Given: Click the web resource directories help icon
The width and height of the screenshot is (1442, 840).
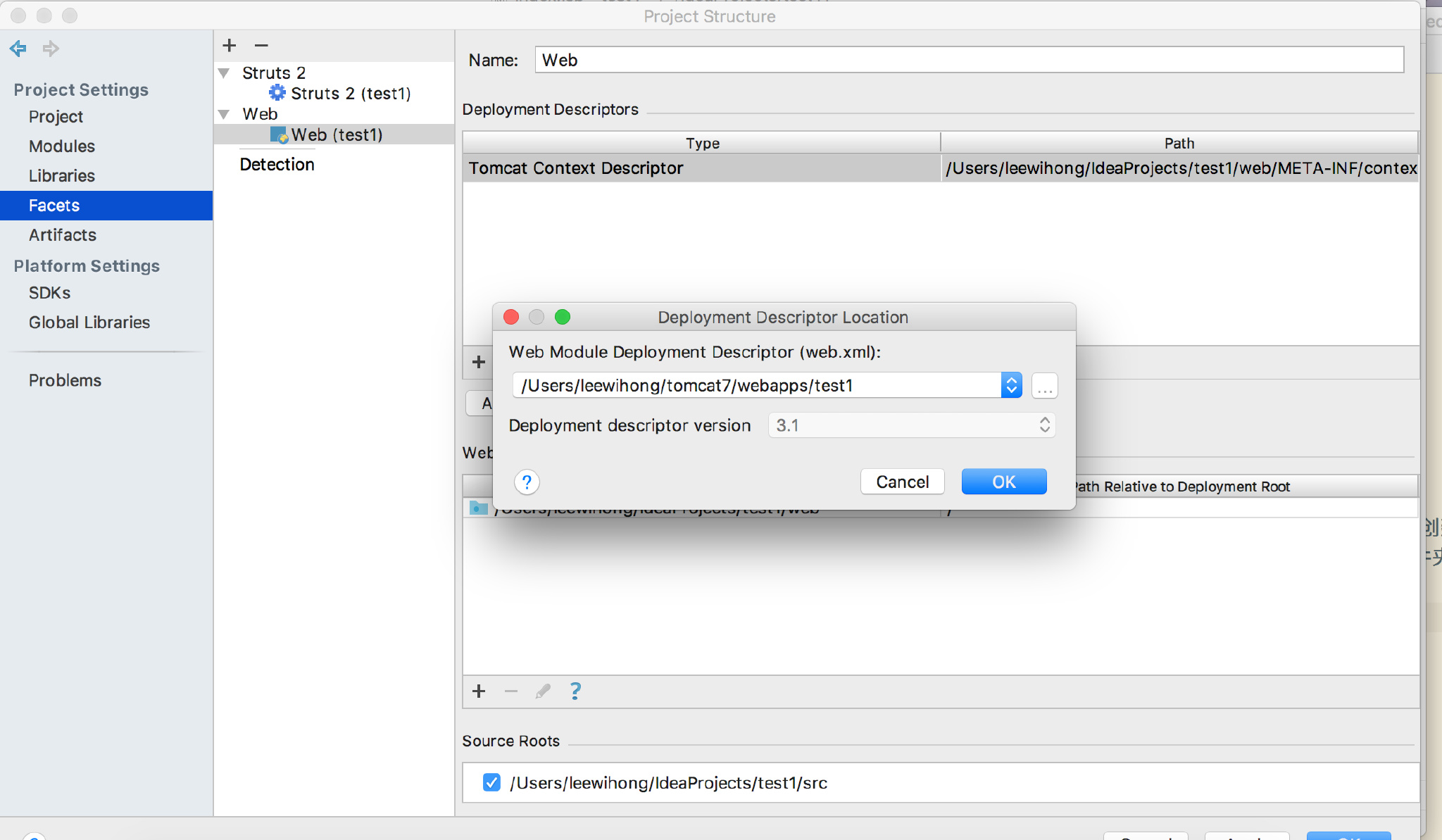Looking at the screenshot, I should pyautogui.click(x=575, y=691).
